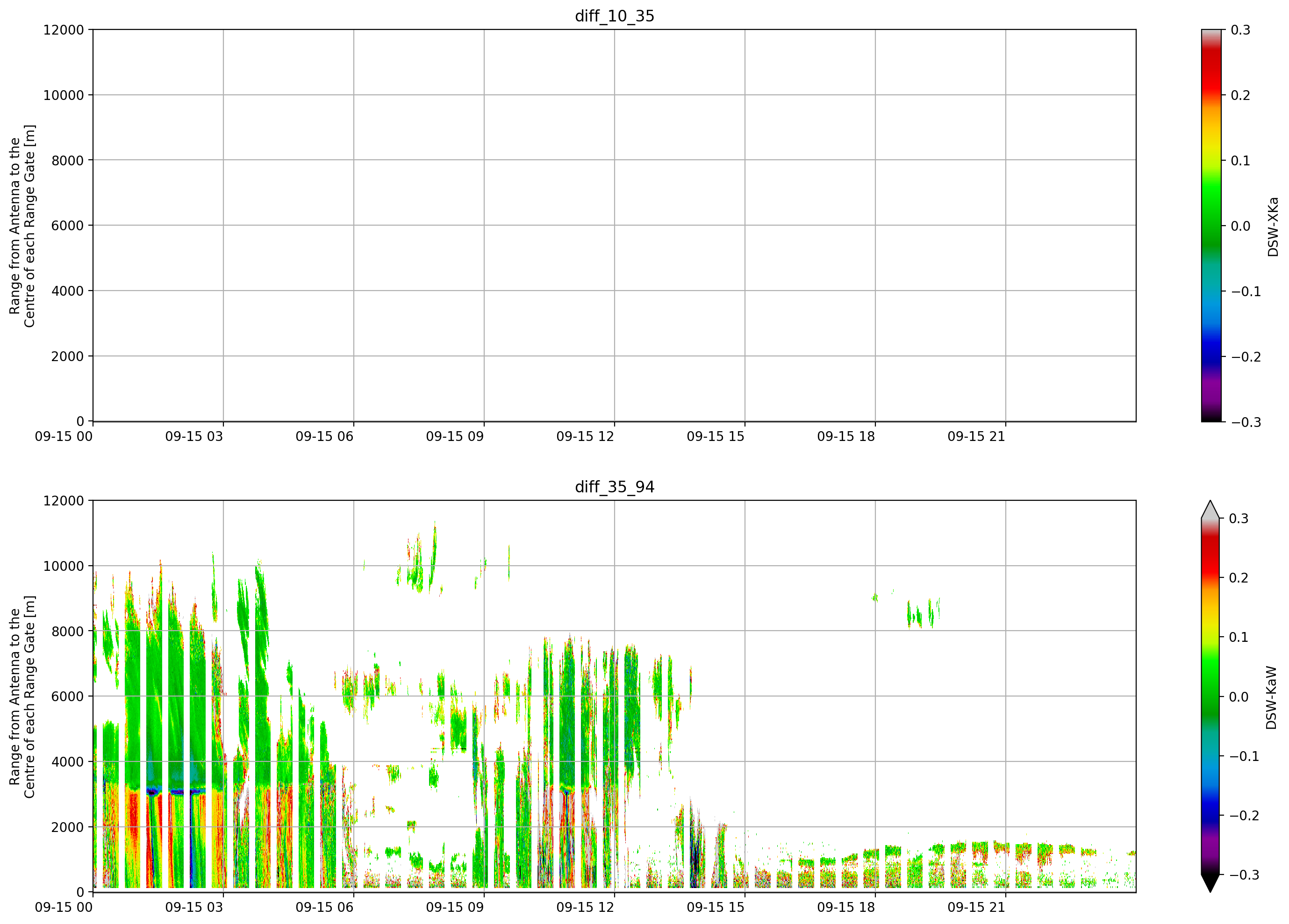Click the −0.1 tick on the DSW-KaW colorbar
The width and height of the screenshot is (1289, 924).
tap(1244, 756)
